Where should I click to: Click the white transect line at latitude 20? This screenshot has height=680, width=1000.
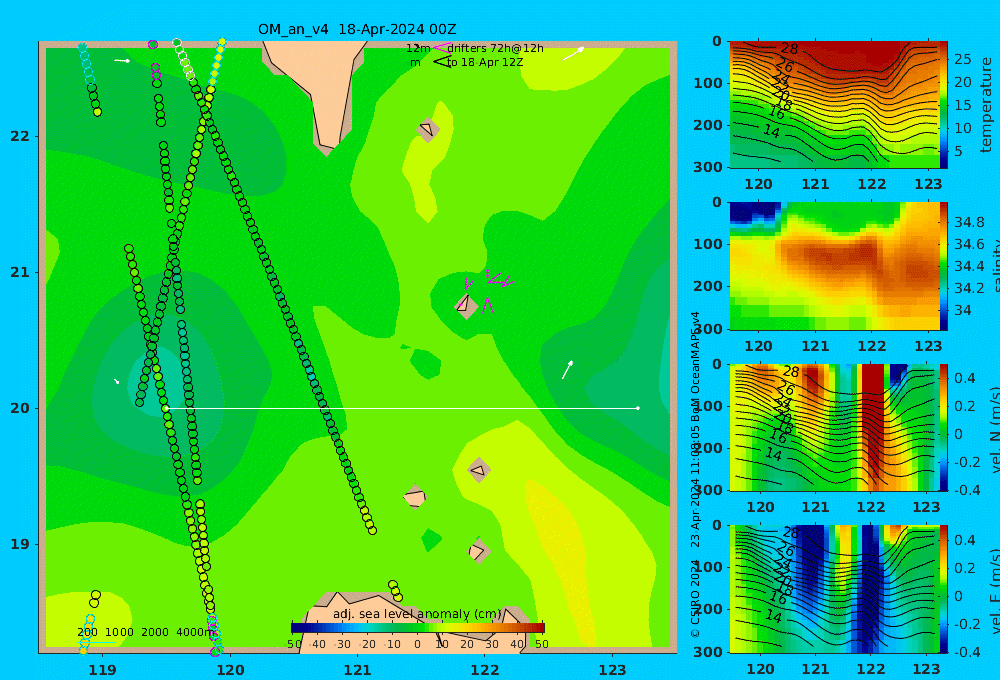[x=402, y=408]
